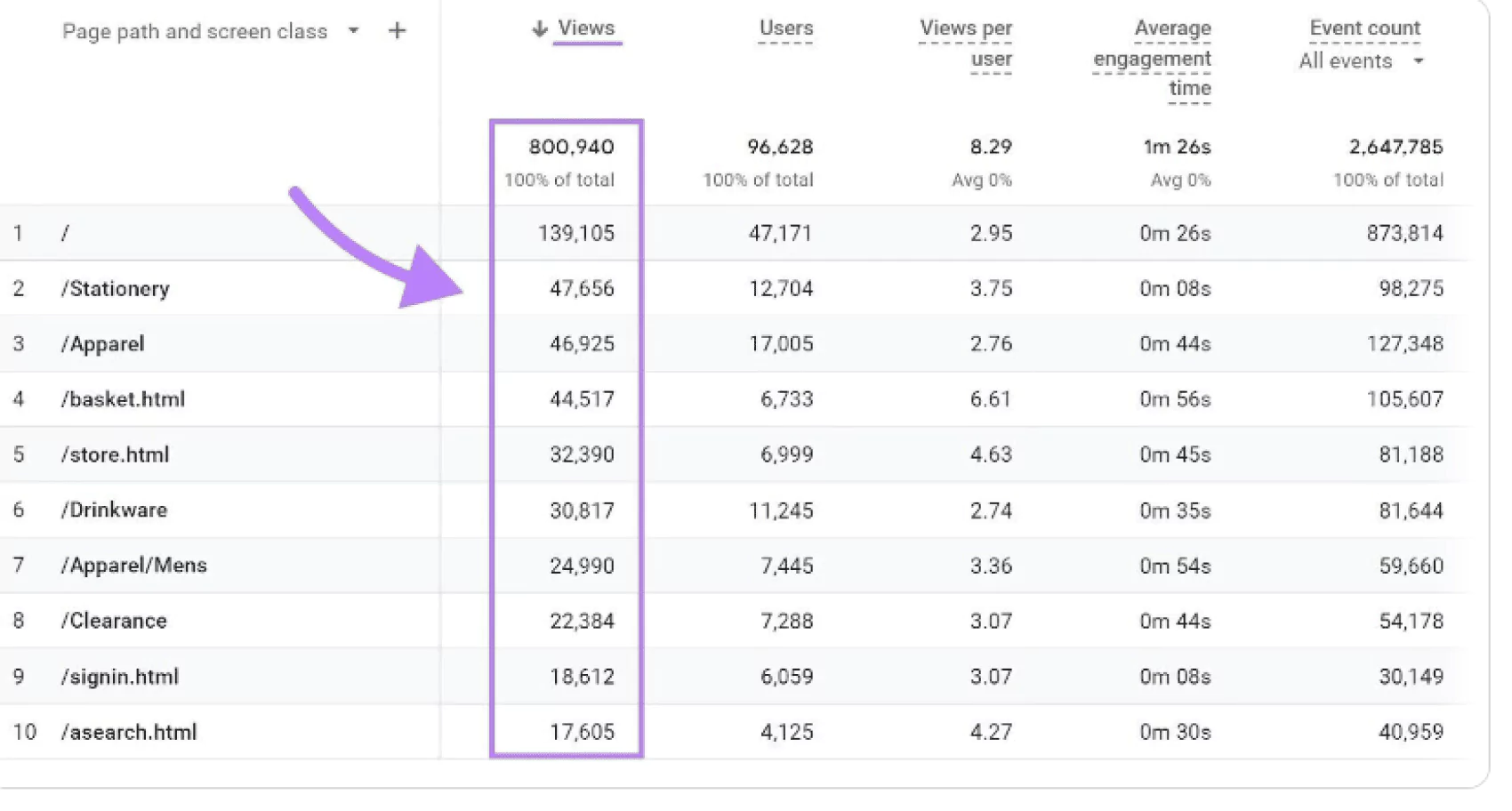Click the /Drinkware page path
The image size is (1512, 811).
click(x=115, y=510)
